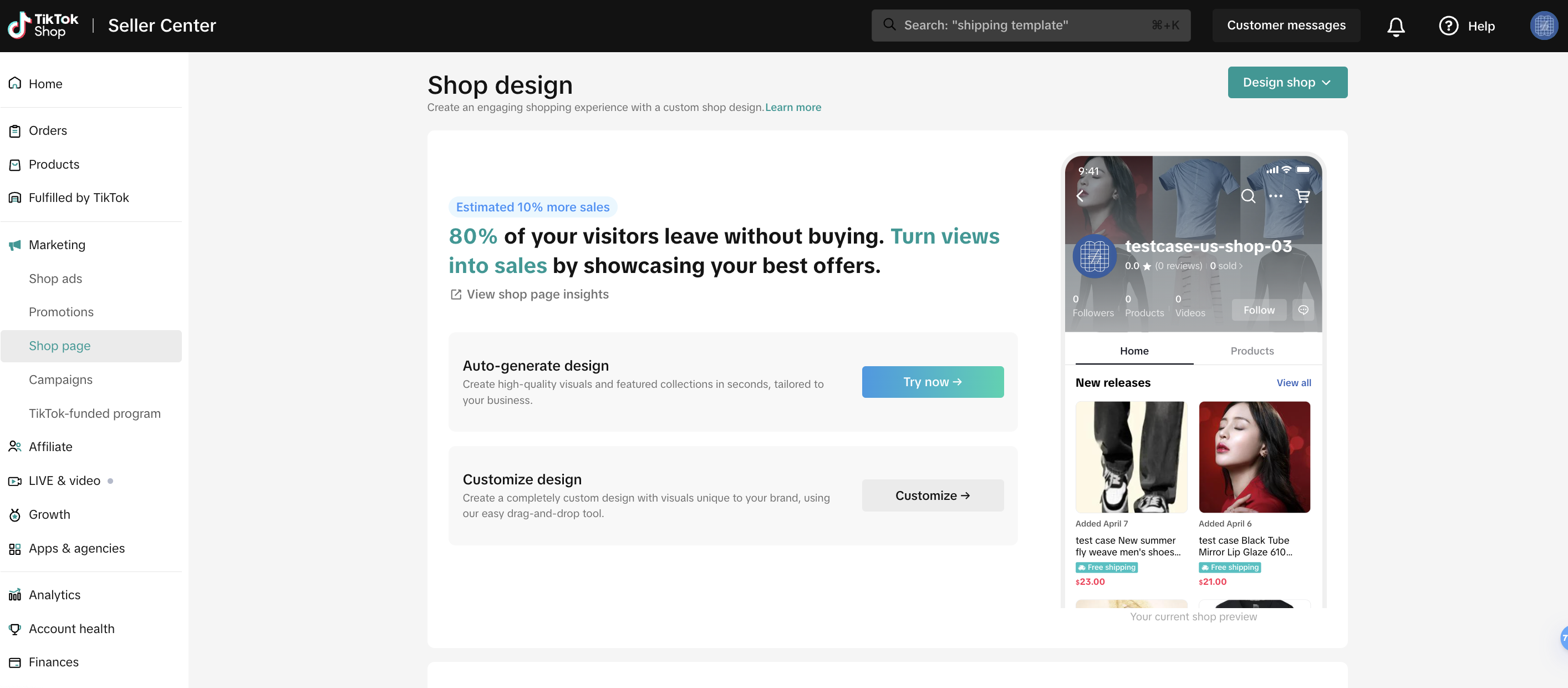
Task: Open Help via the question mark icon
Action: coord(1448,26)
